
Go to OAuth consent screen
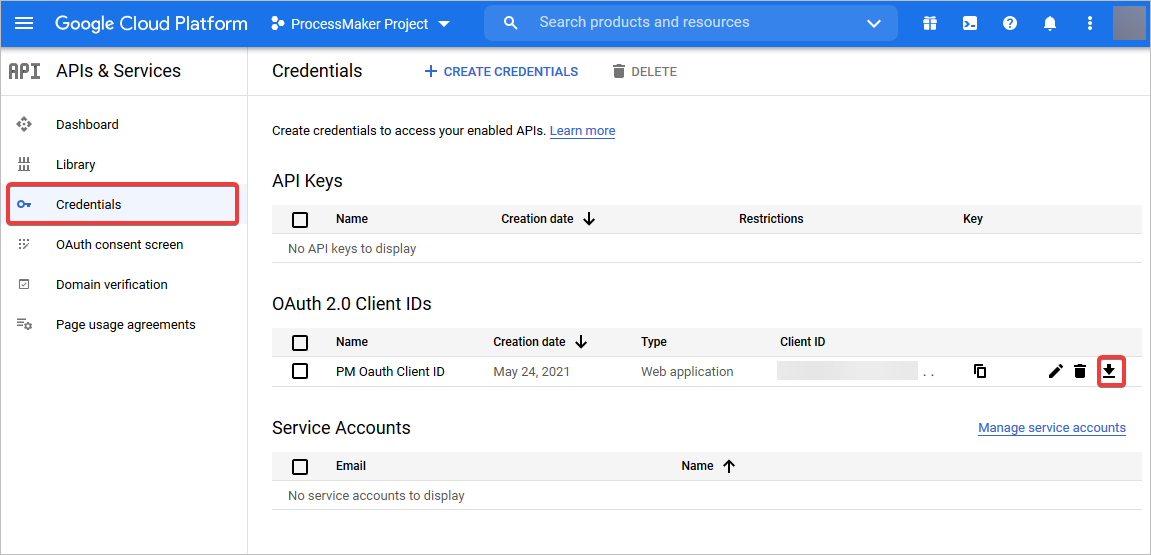(x=119, y=244)
